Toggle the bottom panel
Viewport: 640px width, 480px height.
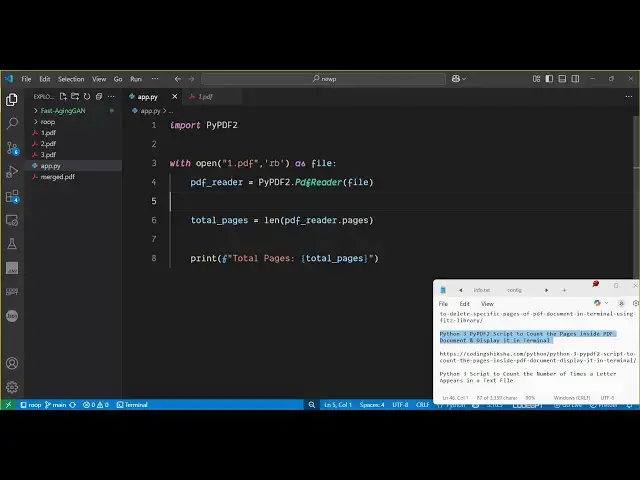562,78
